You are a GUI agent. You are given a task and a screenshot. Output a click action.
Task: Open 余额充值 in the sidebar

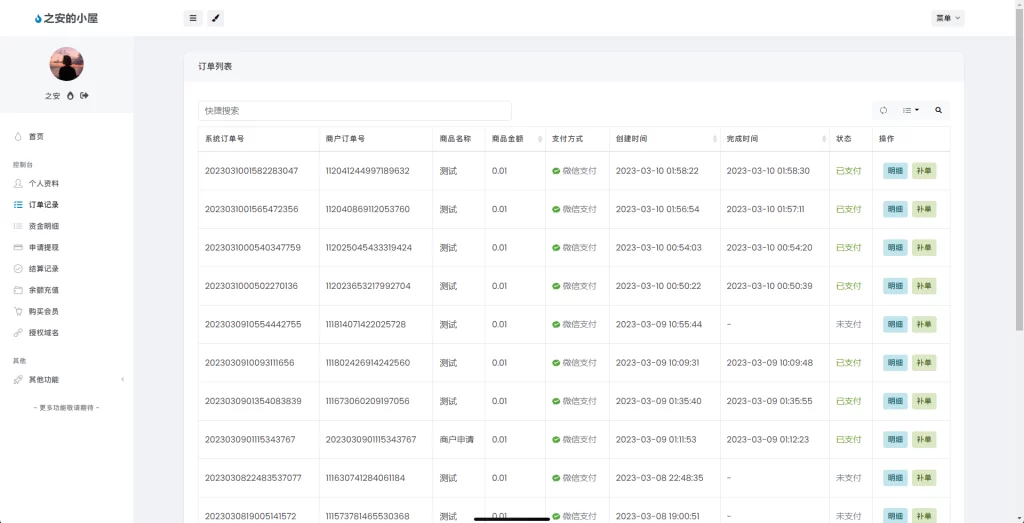coord(67,291)
